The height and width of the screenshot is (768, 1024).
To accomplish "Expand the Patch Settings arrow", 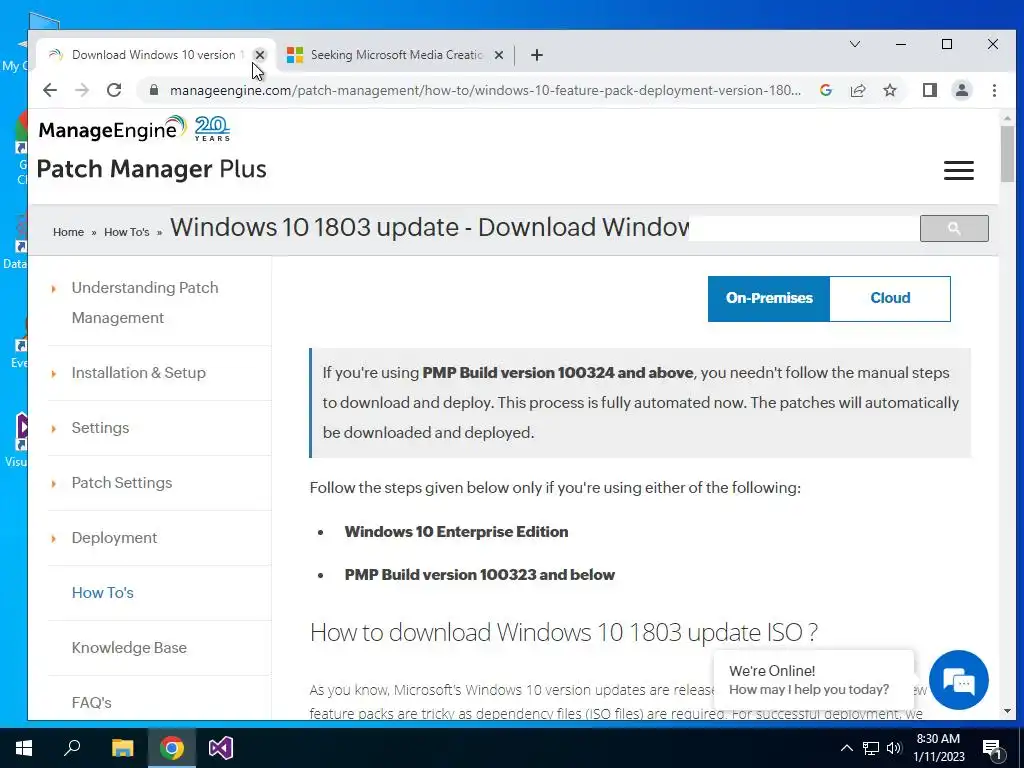I will [x=54, y=483].
